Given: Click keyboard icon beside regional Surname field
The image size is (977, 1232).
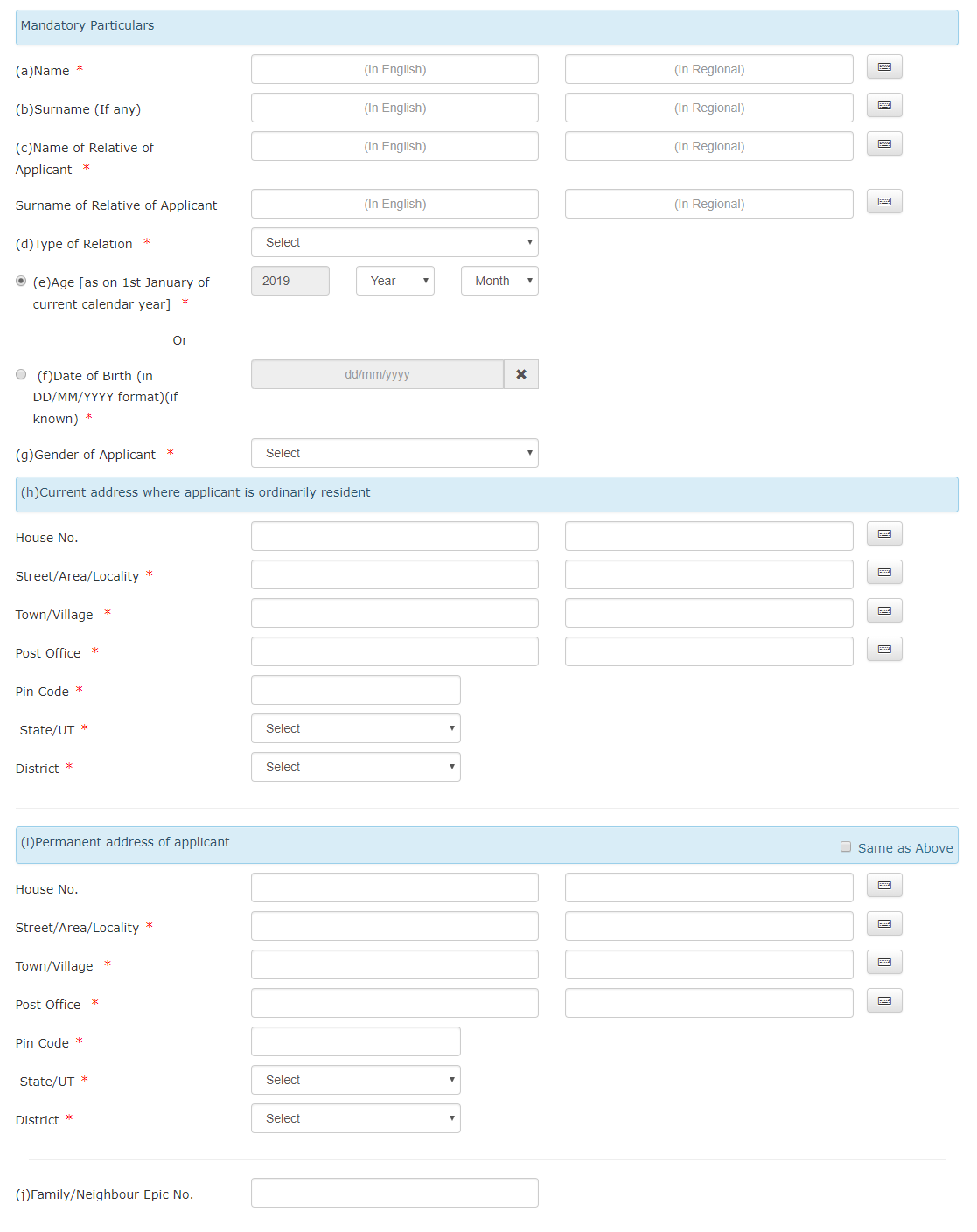Looking at the screenshot, I should click(x=883, y=105).
